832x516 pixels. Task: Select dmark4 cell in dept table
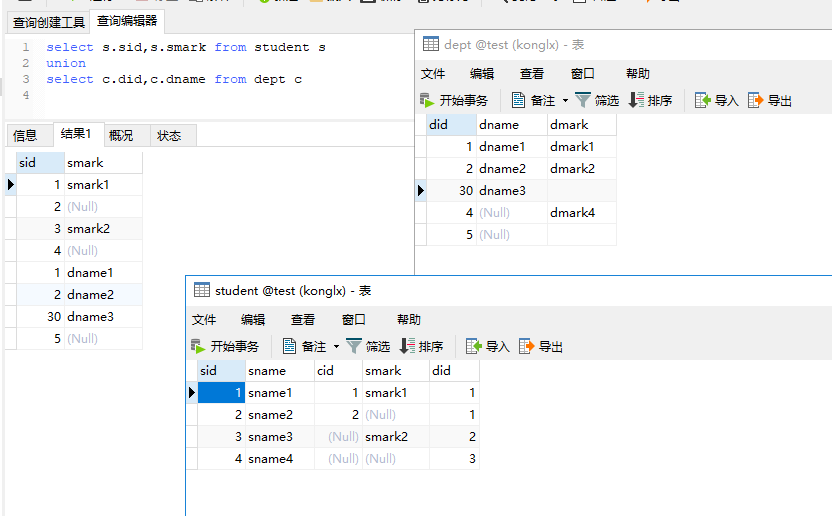coord(582,213)
